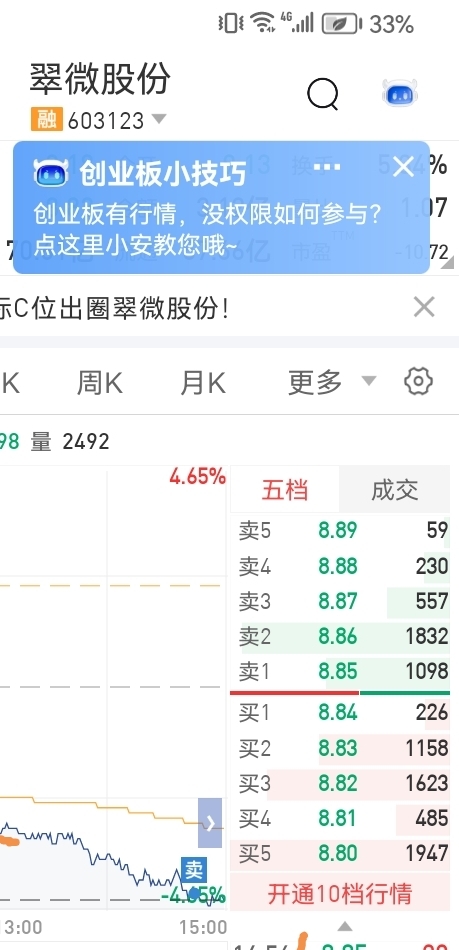Collapse the panel below the order book with the up triangle
Screen dimensions: 459x950
point(345,926)
